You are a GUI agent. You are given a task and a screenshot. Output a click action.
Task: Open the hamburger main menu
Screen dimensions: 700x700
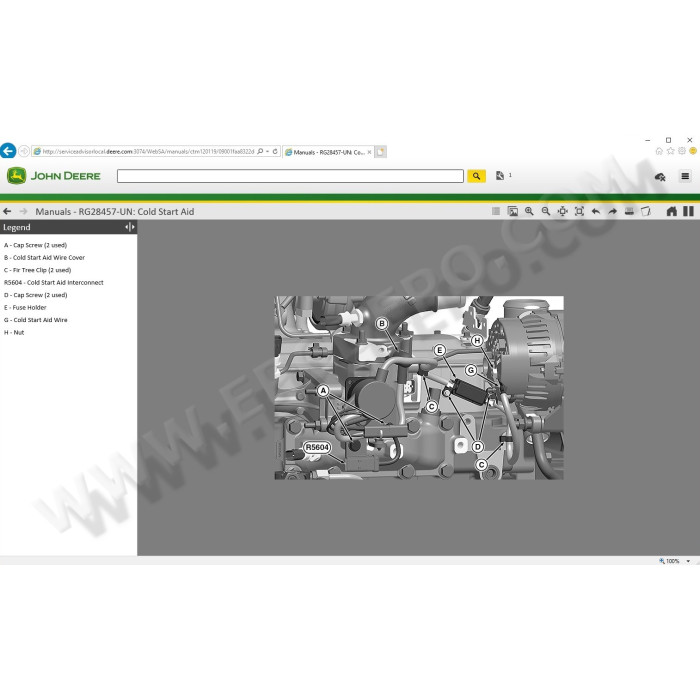click(685, 176)
